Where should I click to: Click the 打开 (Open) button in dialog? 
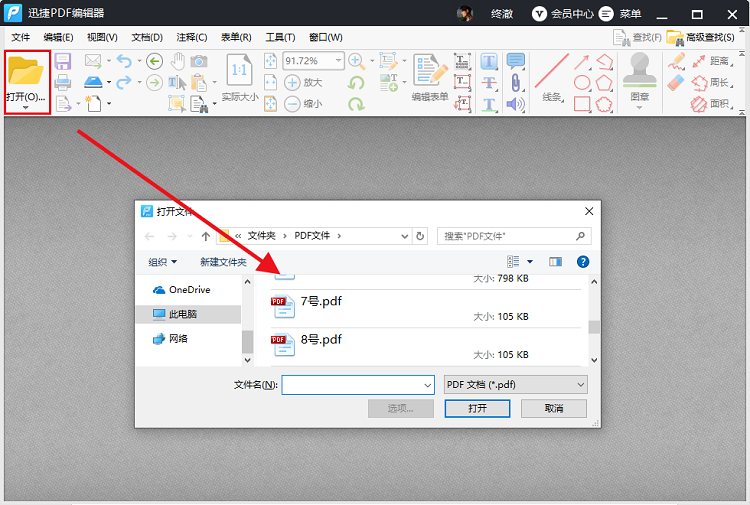(477, 408)
